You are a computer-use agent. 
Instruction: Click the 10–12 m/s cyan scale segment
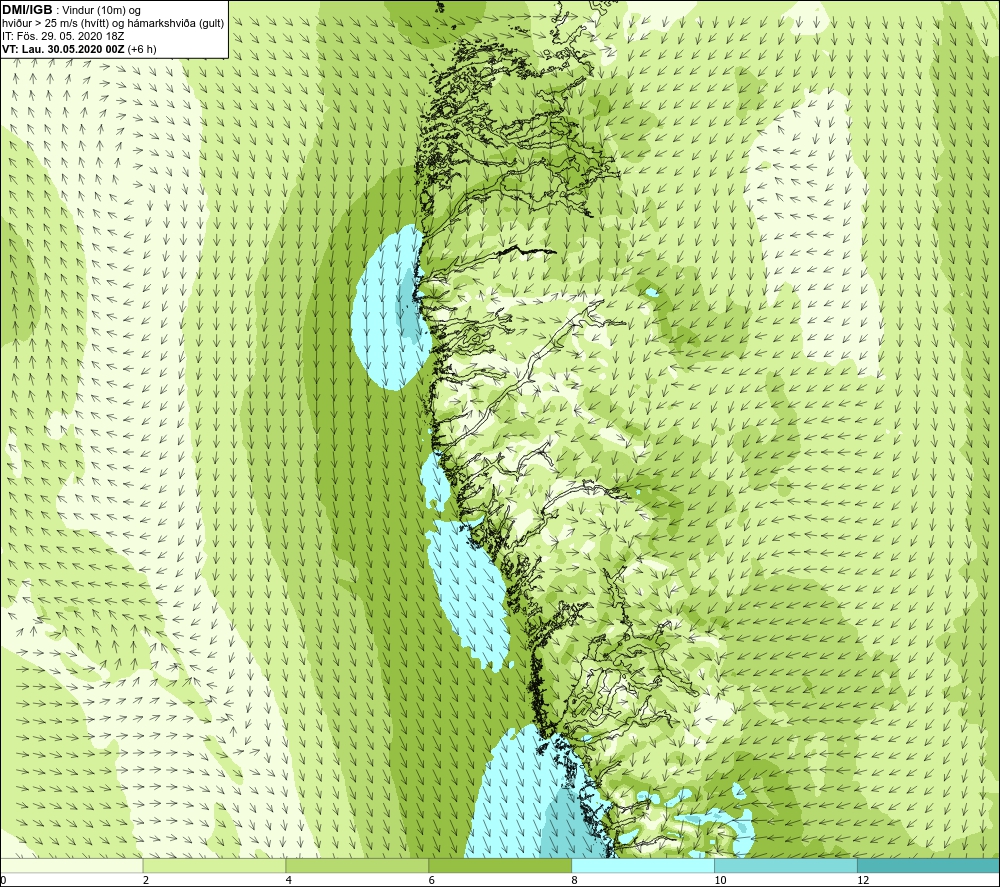click(x=786, y=865)
